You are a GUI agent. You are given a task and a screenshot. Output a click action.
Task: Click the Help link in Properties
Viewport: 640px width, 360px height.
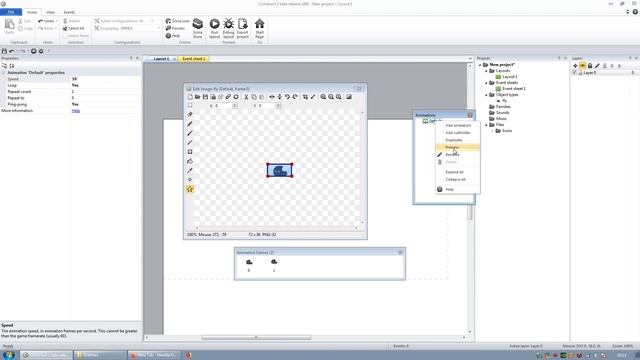pos(76,111)
